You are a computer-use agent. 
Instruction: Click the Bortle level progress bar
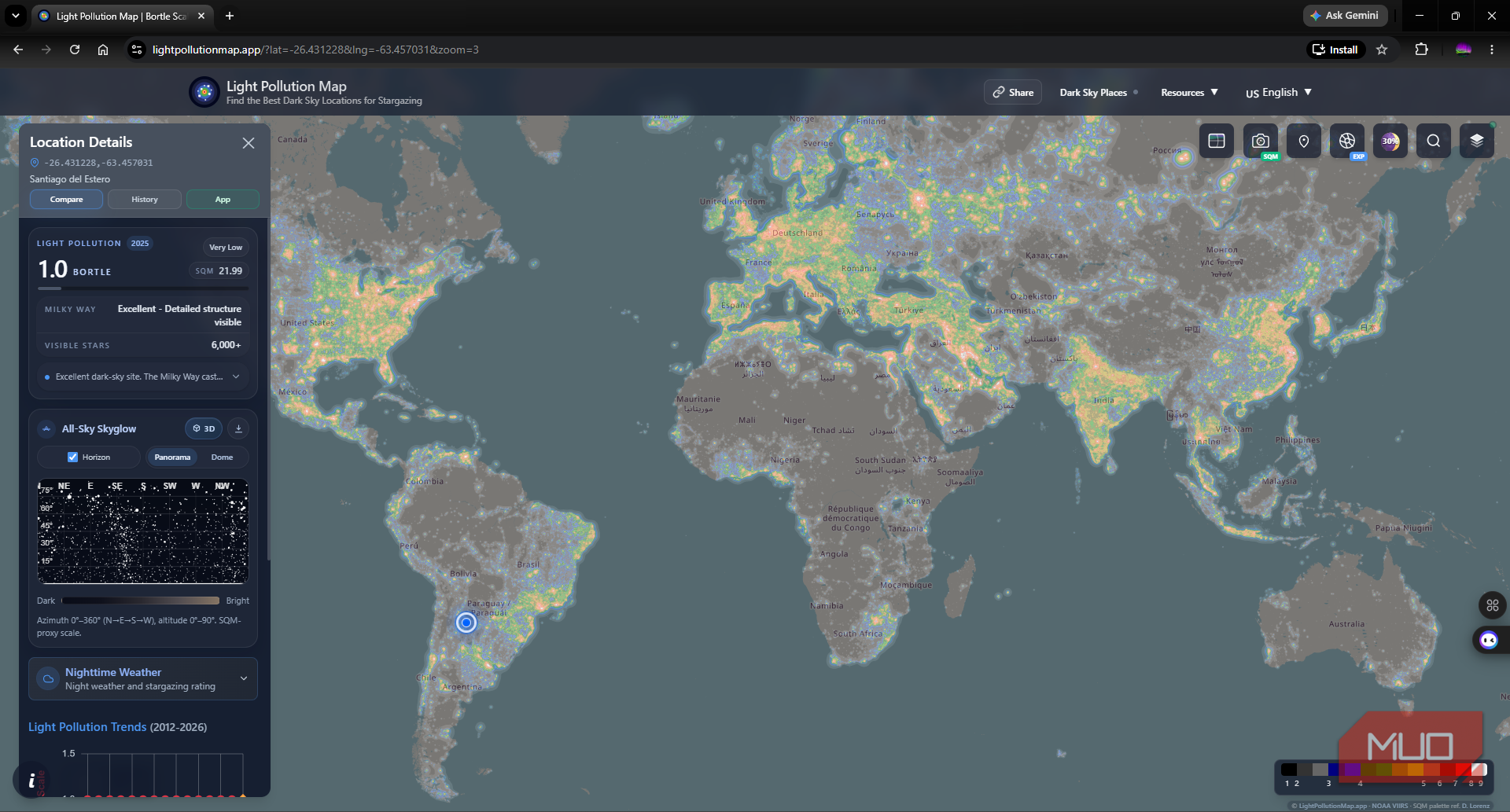[x=142, y=288]
